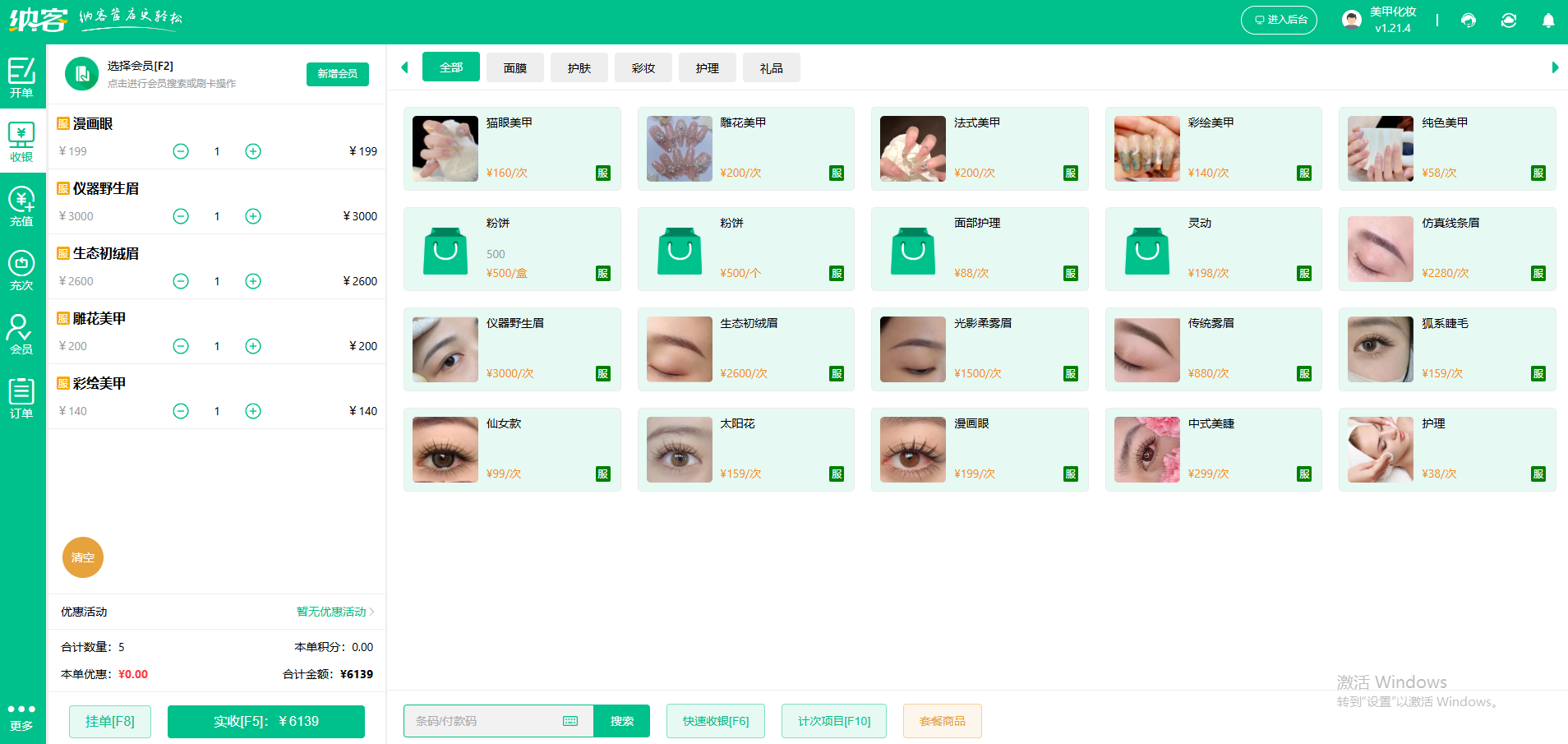
Task: Increase quantity of 漫画眼 item
Action: pyautogui.click(x=253, y=151)
